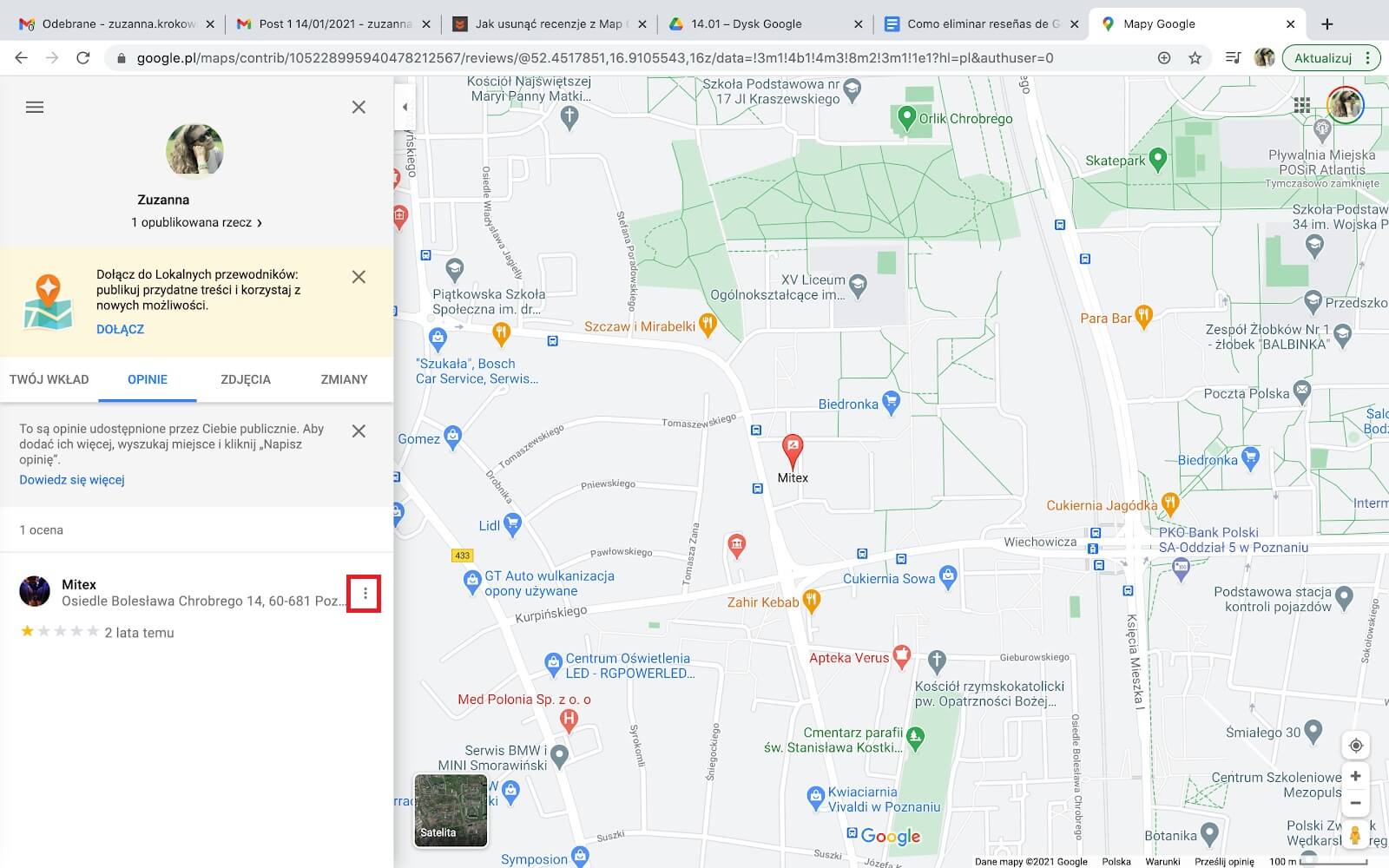Click the Biedronka cart pin near Tomaszewskiego

[891, 402]
